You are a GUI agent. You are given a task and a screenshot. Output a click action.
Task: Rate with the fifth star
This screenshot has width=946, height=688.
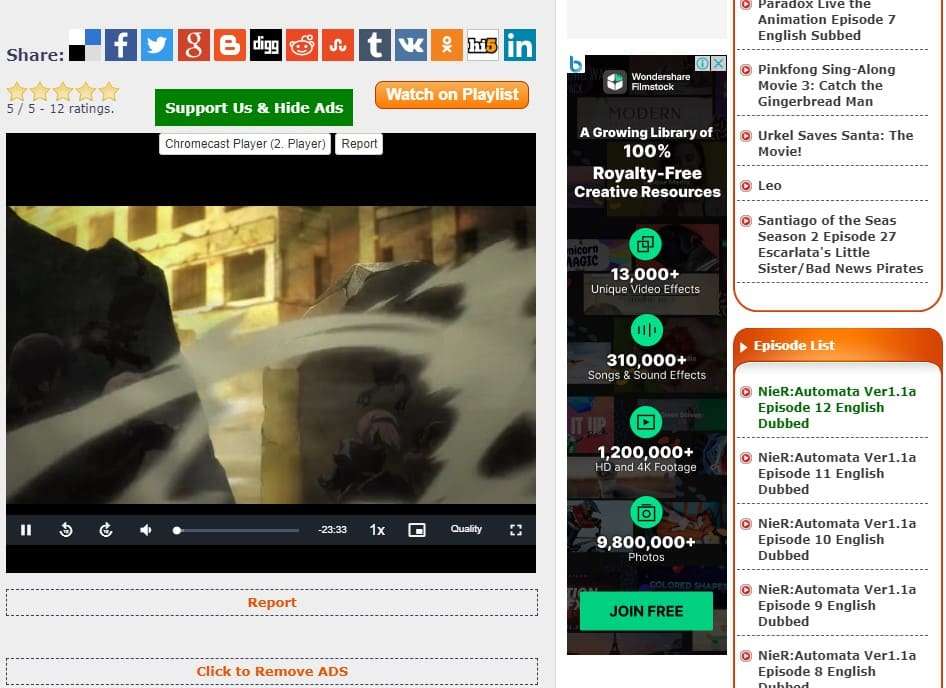109,91
